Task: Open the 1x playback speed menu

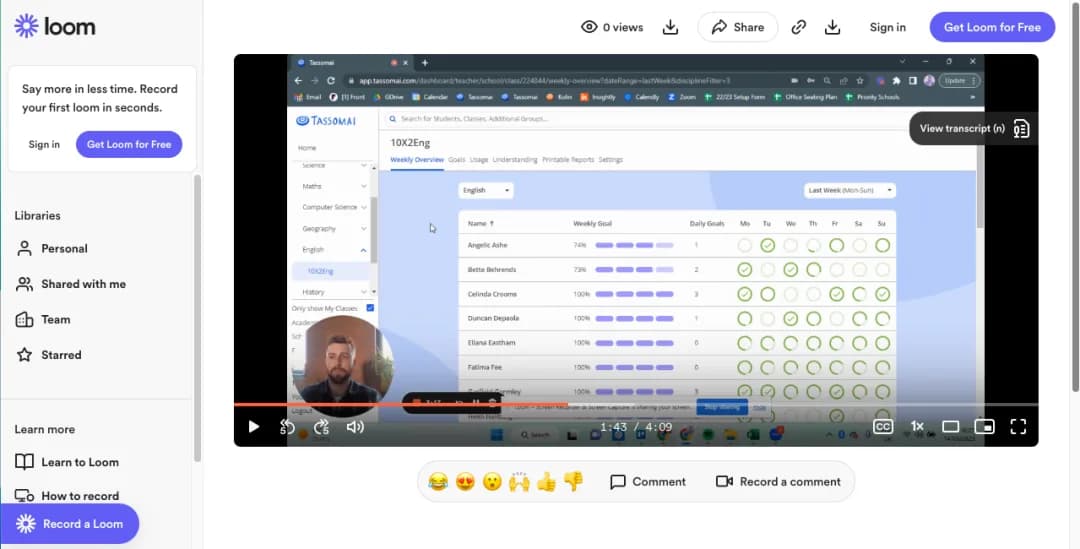Action: click(917, 427)
